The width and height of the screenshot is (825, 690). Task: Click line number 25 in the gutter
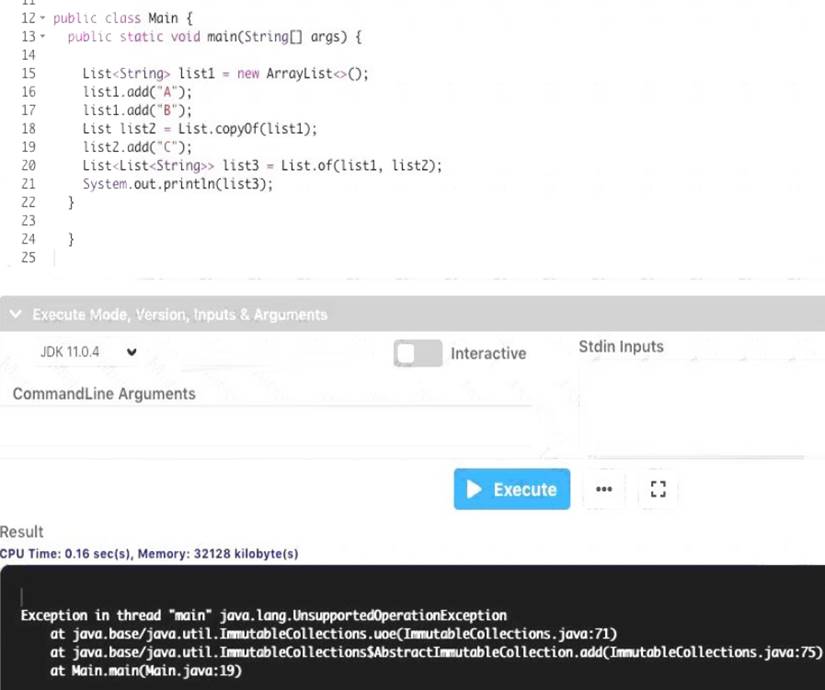click(x=28, y=257)
